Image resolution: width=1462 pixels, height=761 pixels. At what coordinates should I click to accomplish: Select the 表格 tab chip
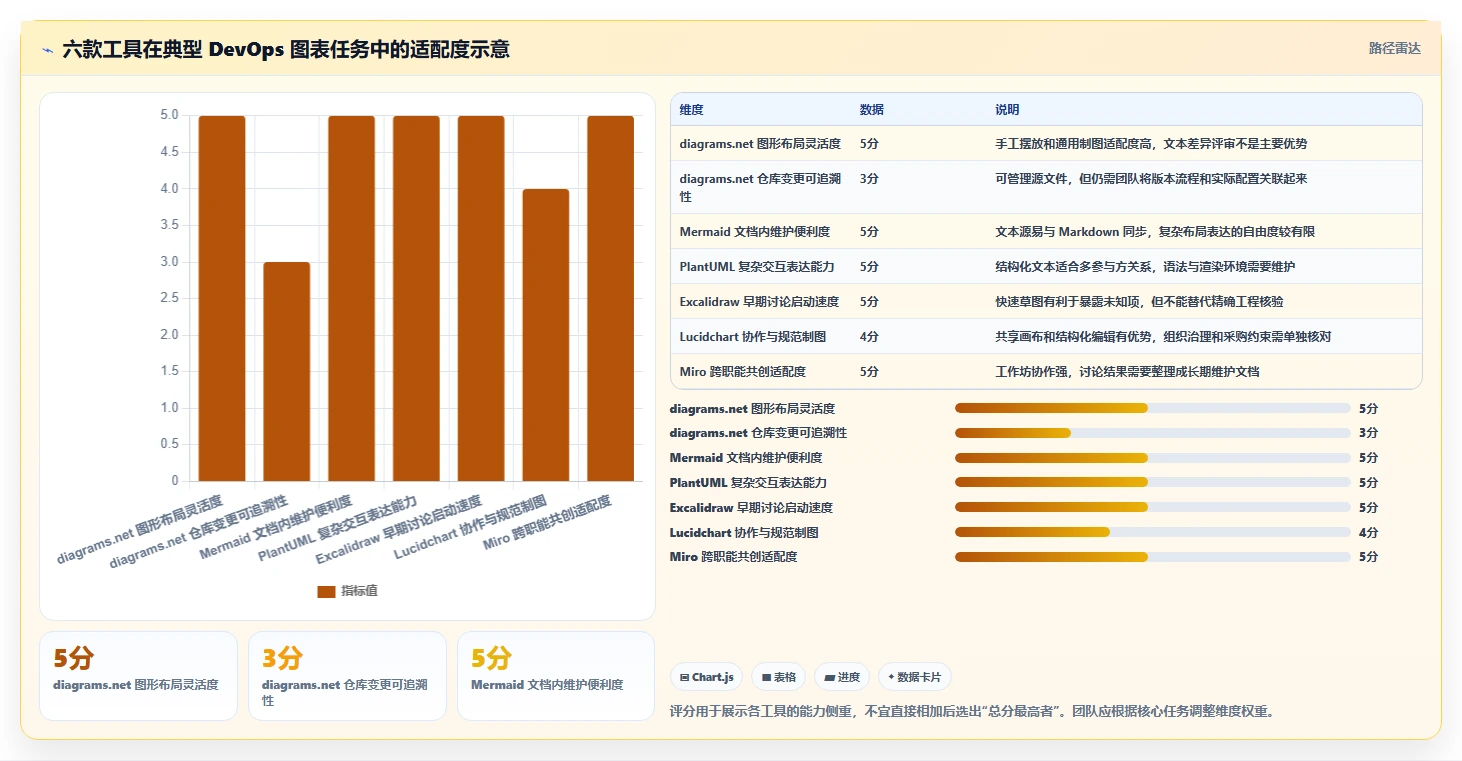click(x=779, y=677)
